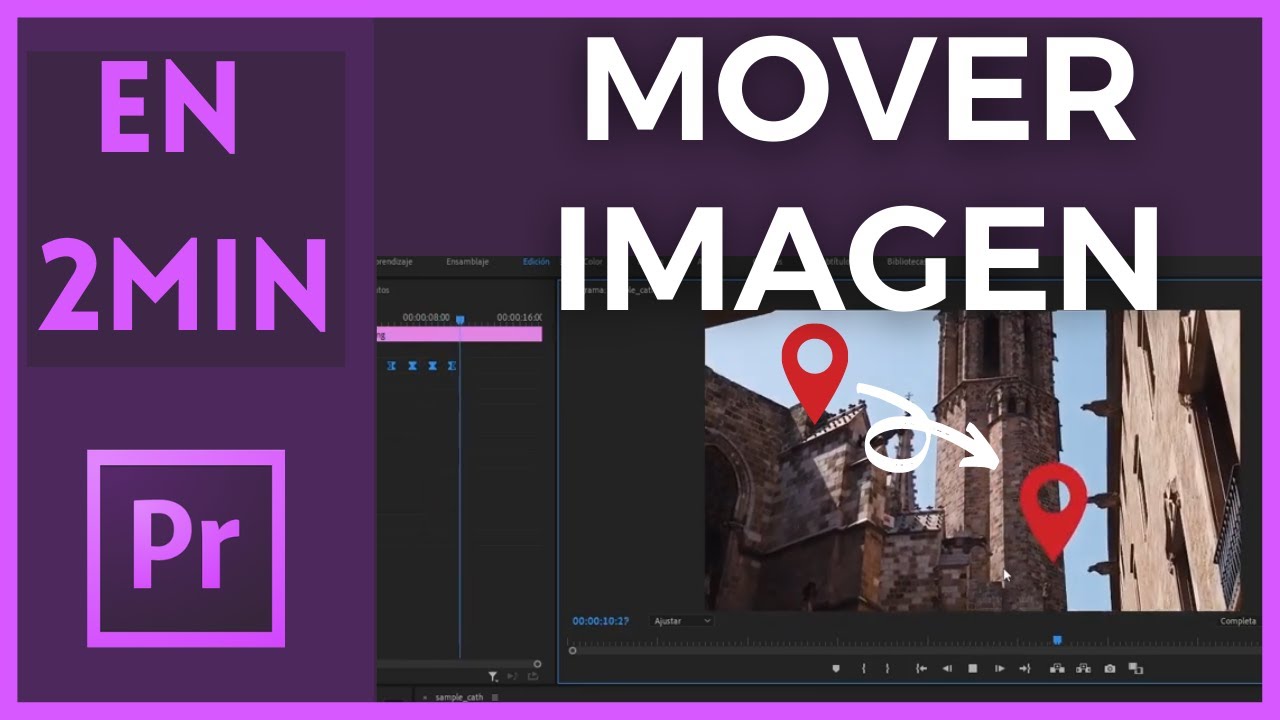
Task: Open the Comparison View button
Action: pyautogui.click(x=1135, y=668)
